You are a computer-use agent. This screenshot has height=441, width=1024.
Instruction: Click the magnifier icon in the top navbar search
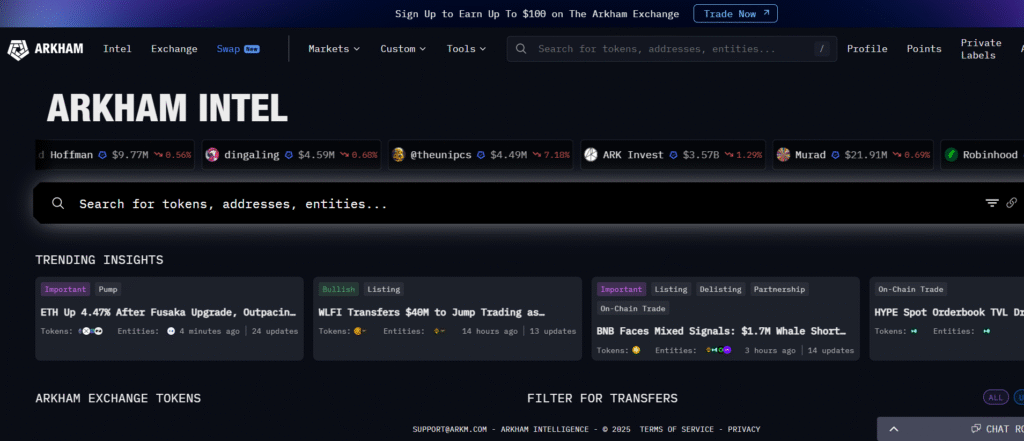[x=520, y=48]
